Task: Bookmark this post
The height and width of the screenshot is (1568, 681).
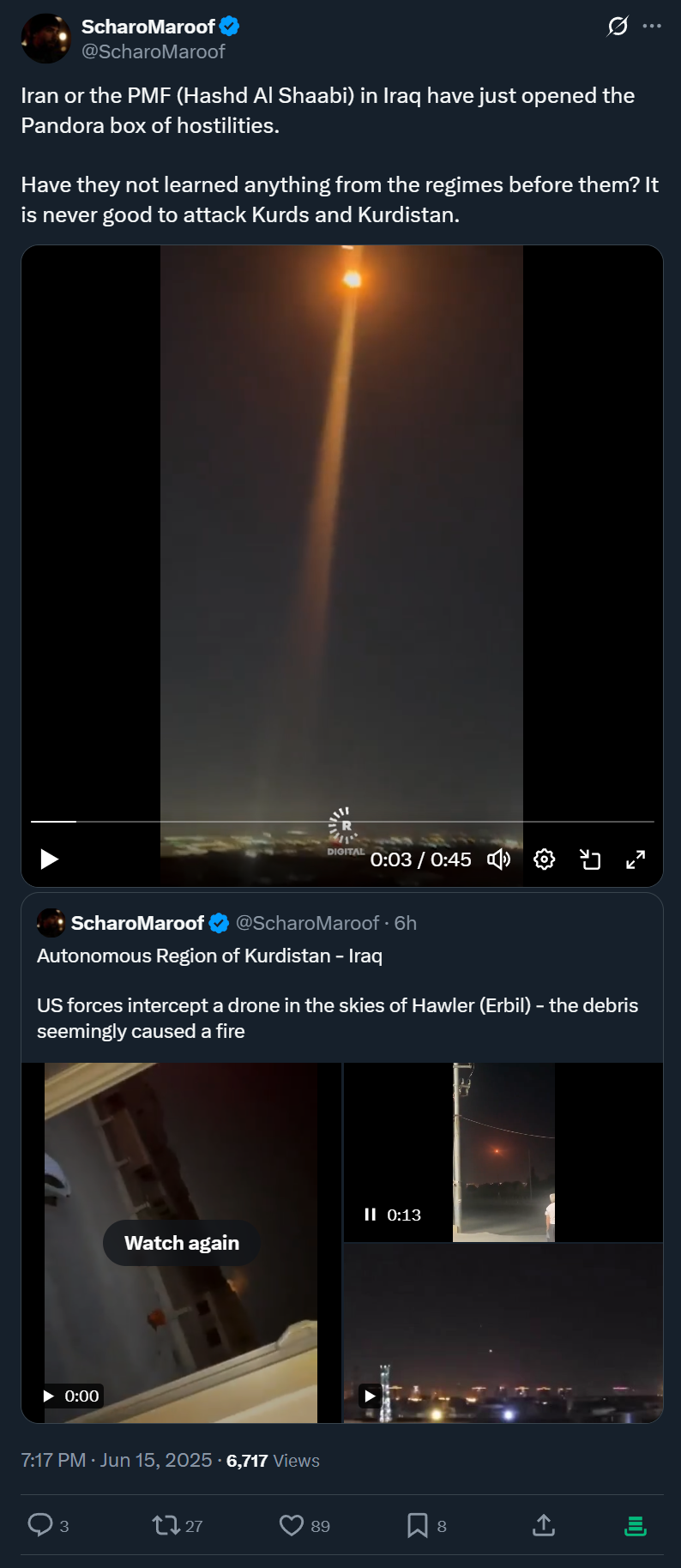Action: click(418, 1525)
